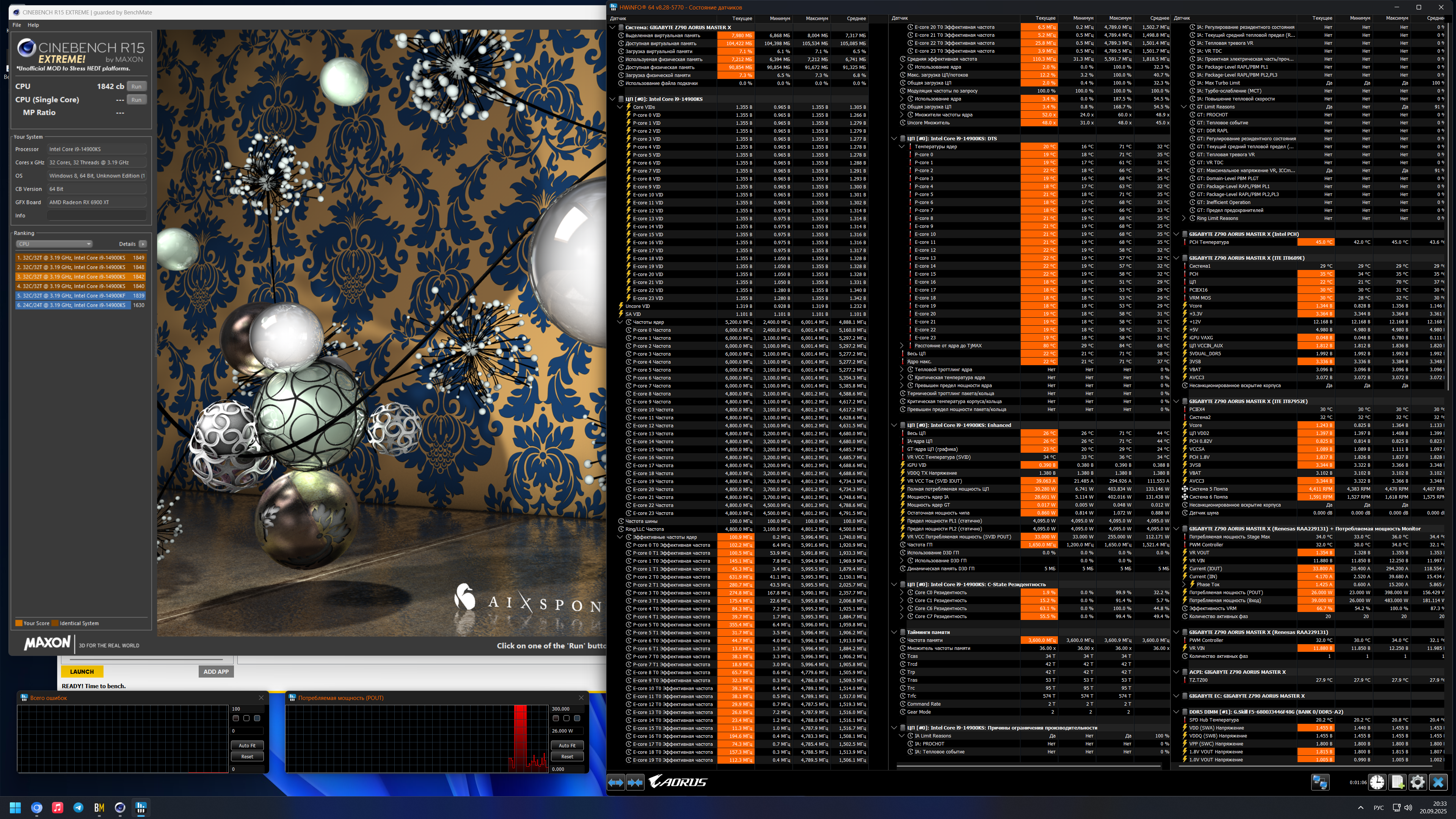
Task: Click the Info input field in Your System
Action: [x=97, y=215]
